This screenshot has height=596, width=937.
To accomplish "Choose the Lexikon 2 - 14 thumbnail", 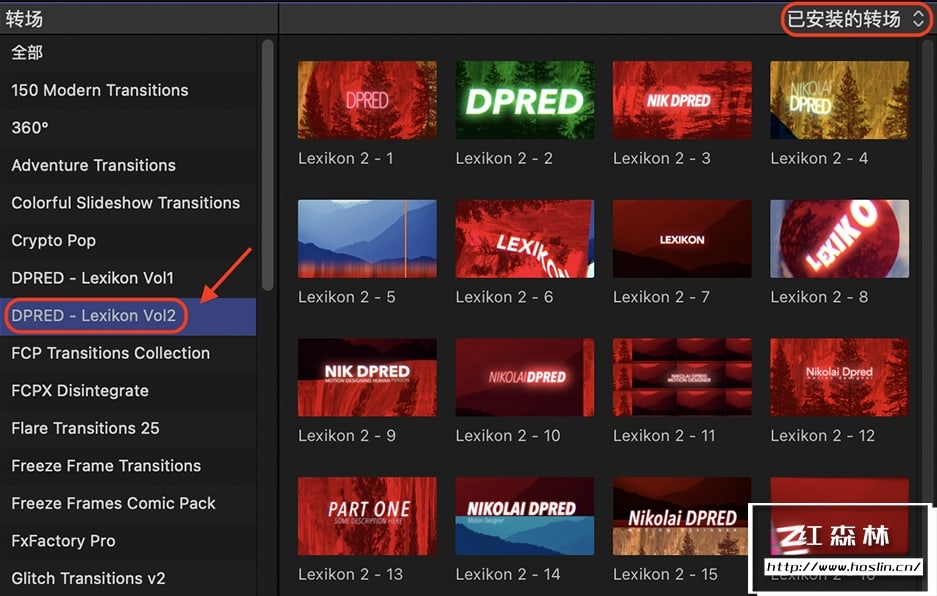I will pyautogui.click(x=525, y=516).
